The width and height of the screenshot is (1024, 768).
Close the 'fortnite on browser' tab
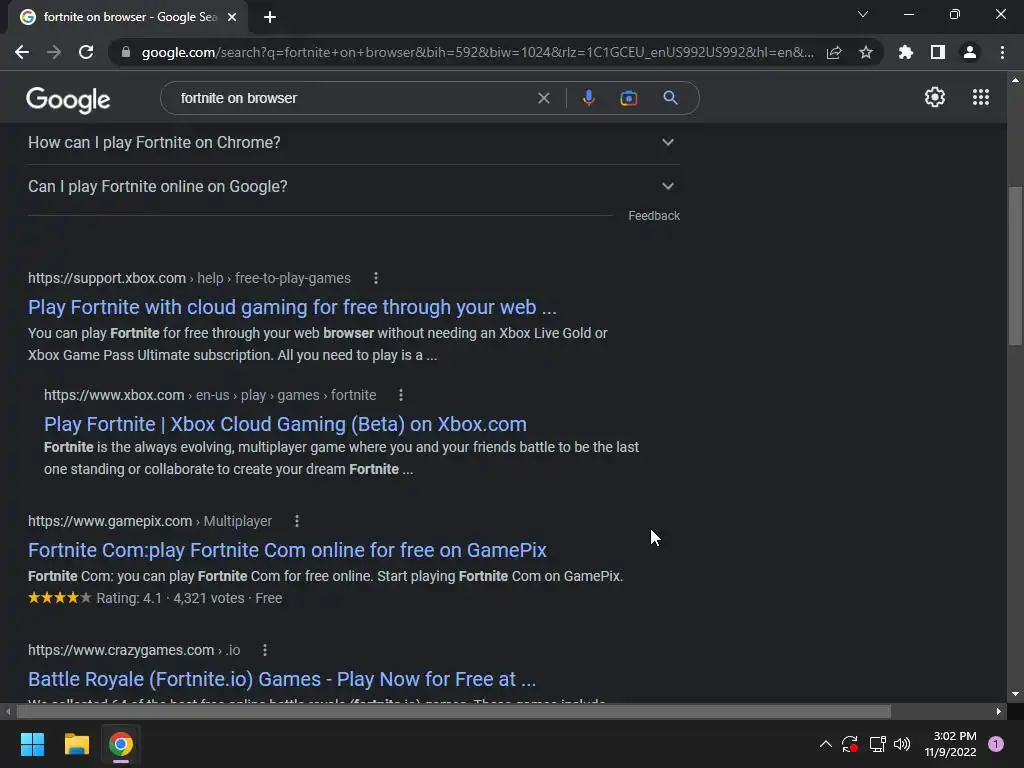[x=232, y=17]
